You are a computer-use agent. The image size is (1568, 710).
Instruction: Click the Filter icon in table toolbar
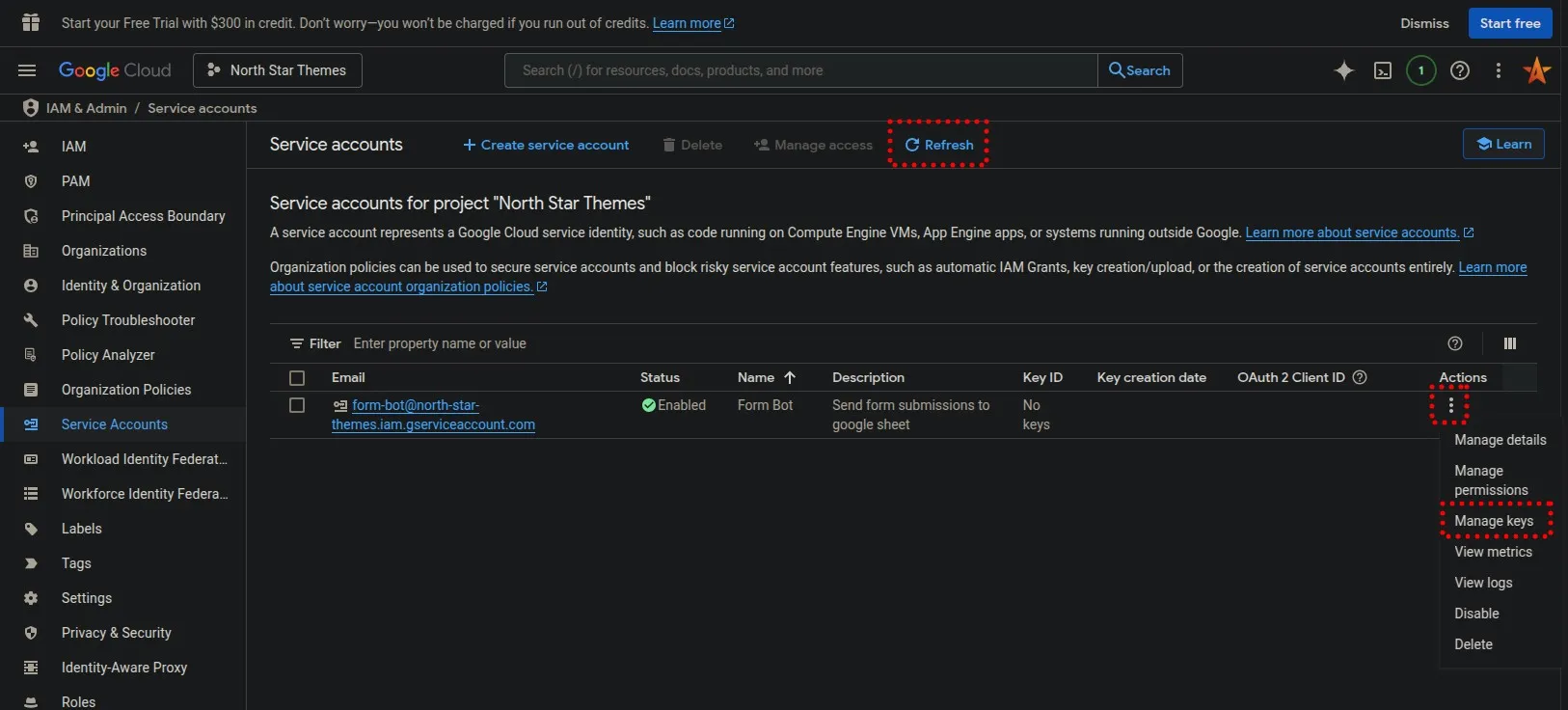(297, 343)
